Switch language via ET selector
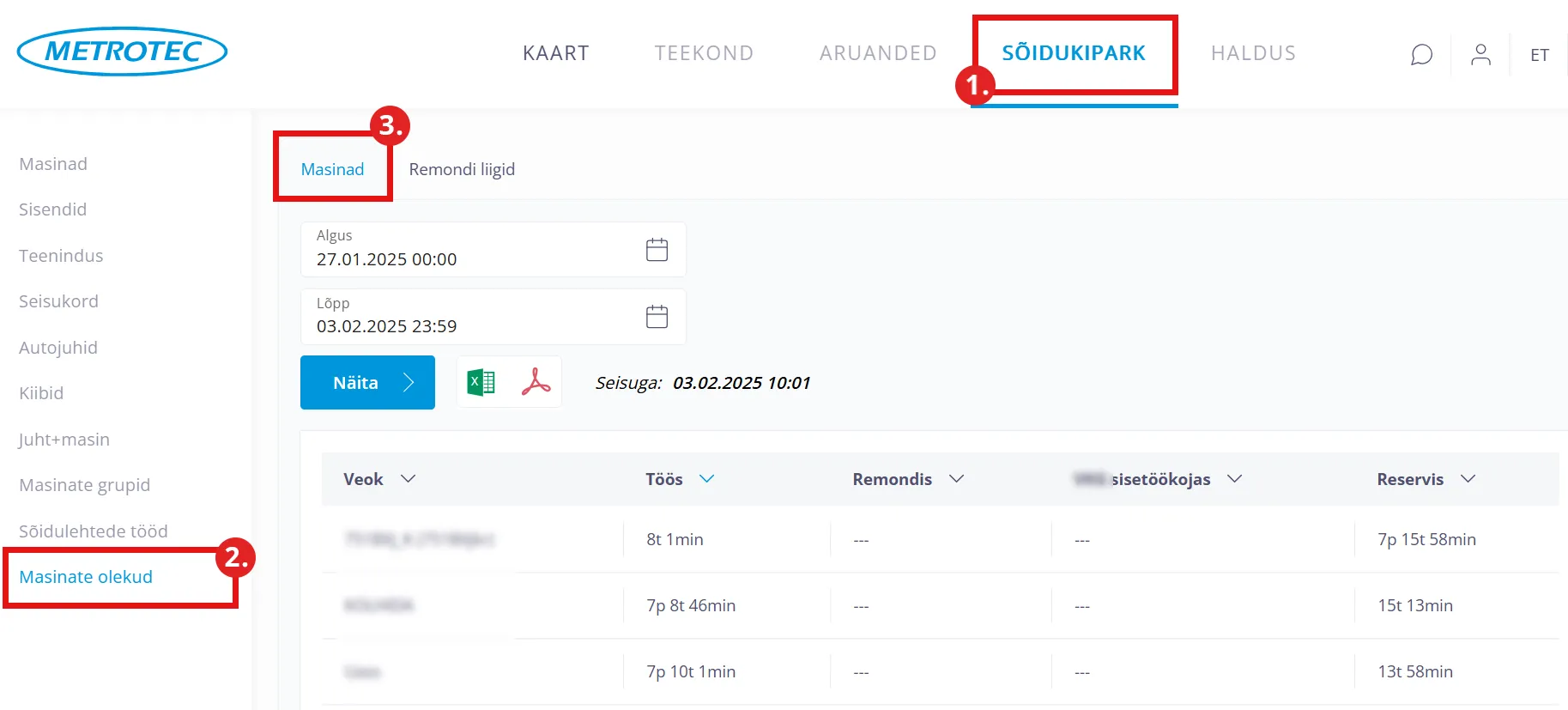1568x710 pixels. point(1540,55)
